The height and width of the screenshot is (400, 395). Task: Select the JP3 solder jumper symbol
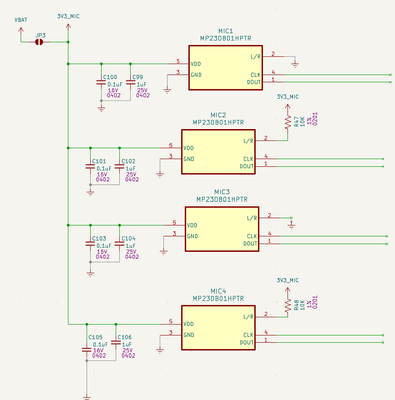[39, 42]
